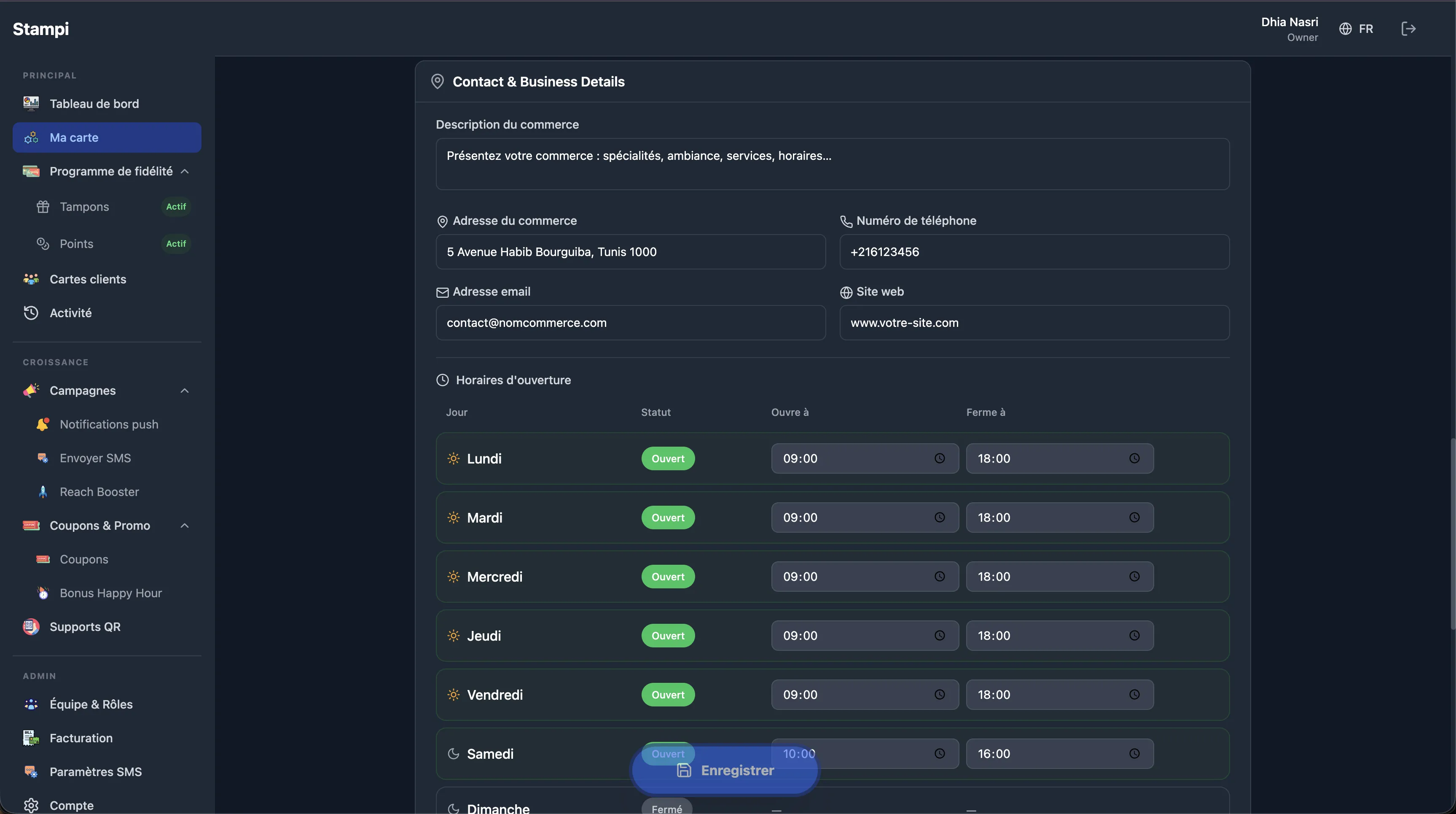Toggle the Mercredi Ouvert status
Viewport: 1456px width, 814px height.
click(x=668, y=577)
